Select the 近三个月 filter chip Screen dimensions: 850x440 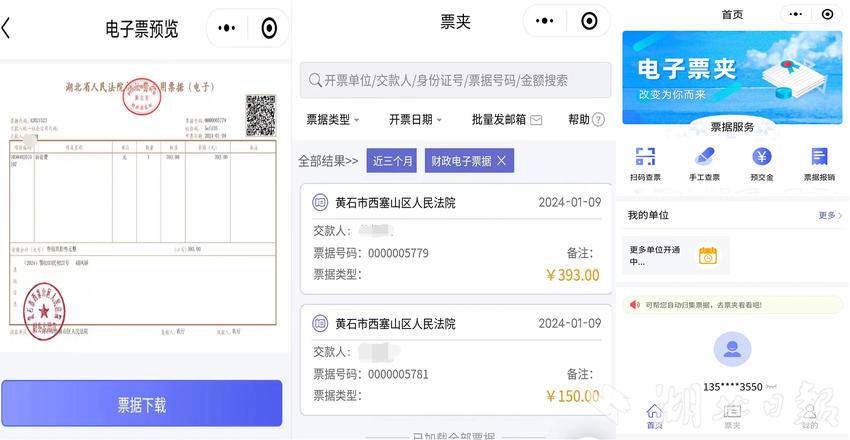click(392, 161)
